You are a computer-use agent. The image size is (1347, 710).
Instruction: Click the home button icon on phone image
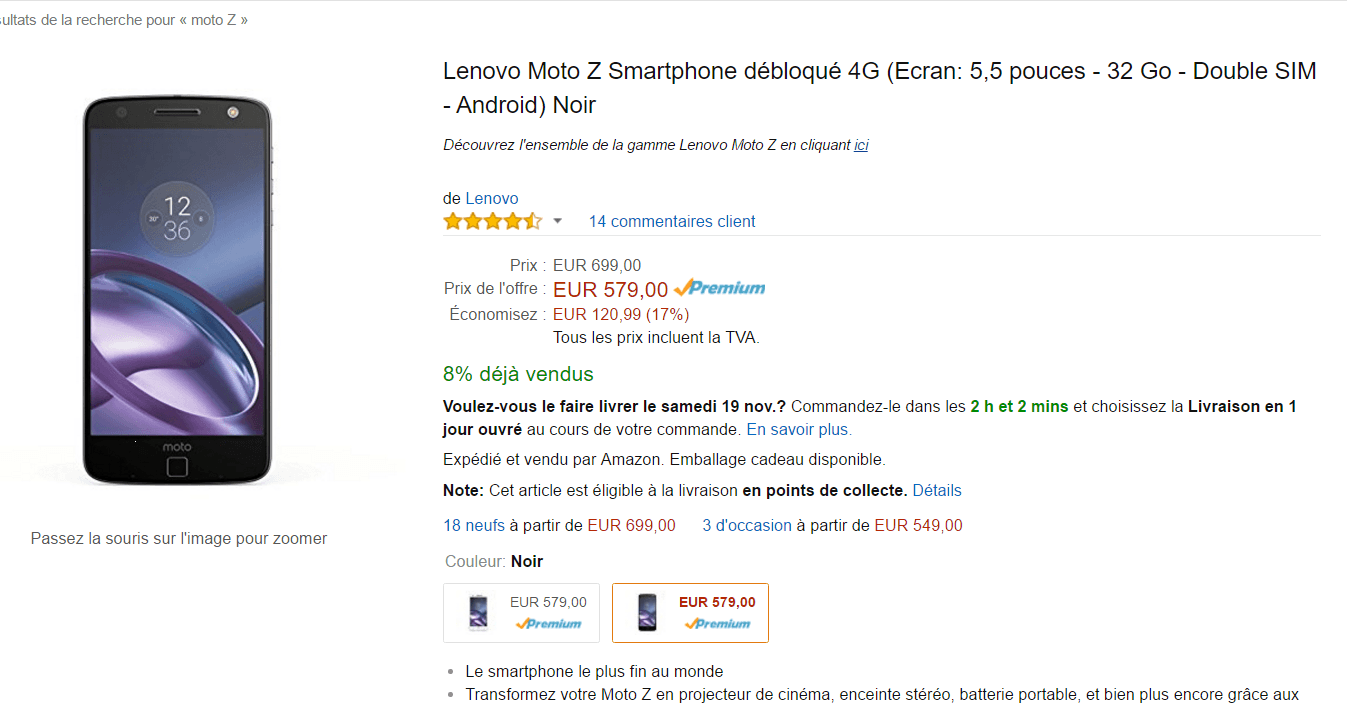(x=178, y=467)
